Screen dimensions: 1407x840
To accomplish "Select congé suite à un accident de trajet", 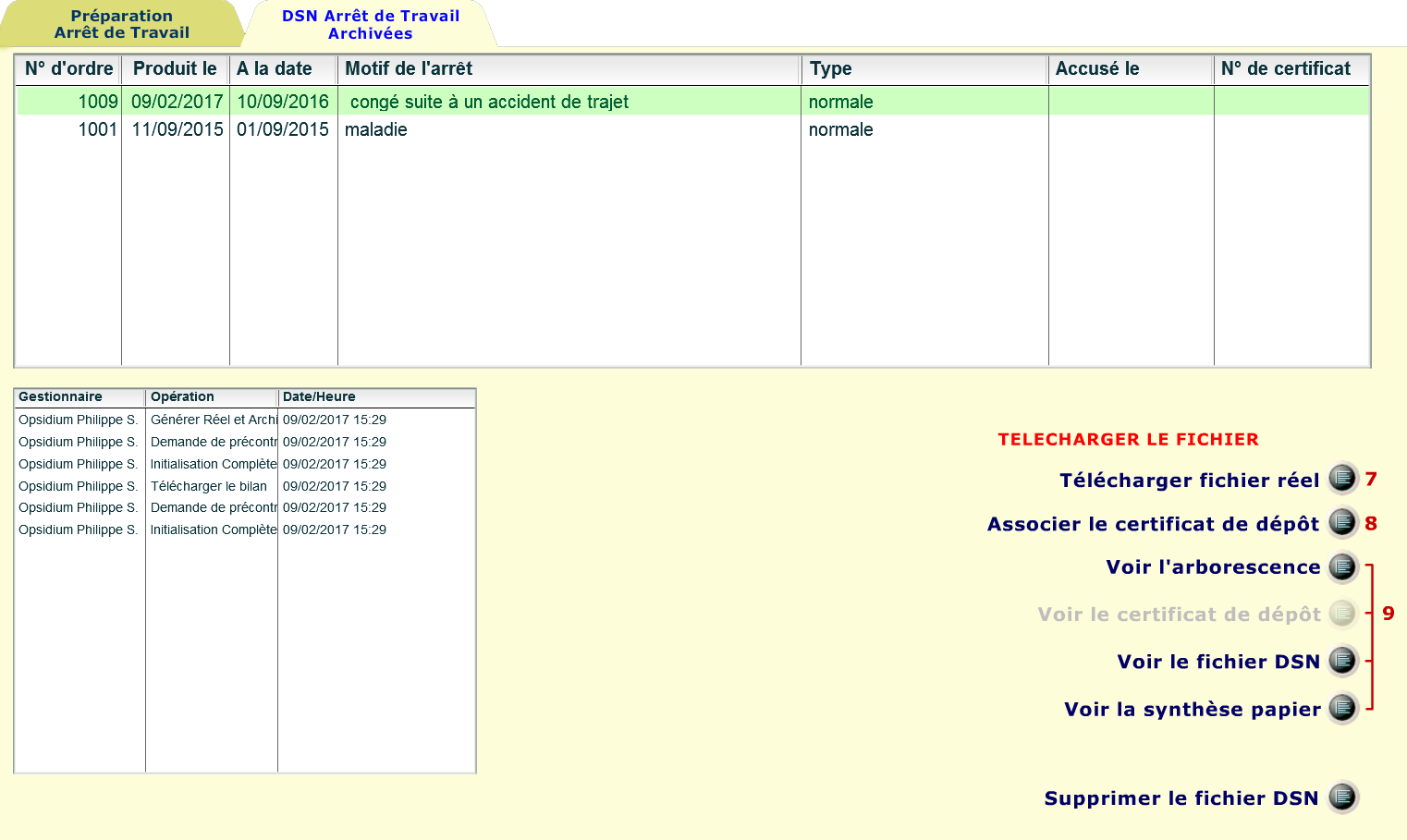I will [x=569, y=102].
